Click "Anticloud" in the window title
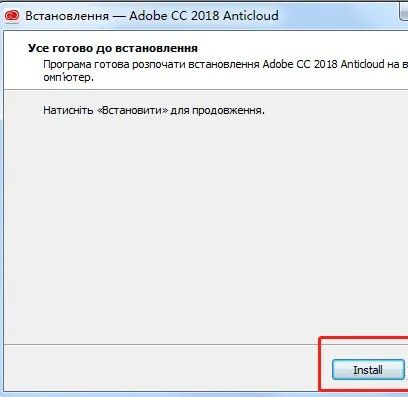 pyautogui.click(x=251, y=16)
